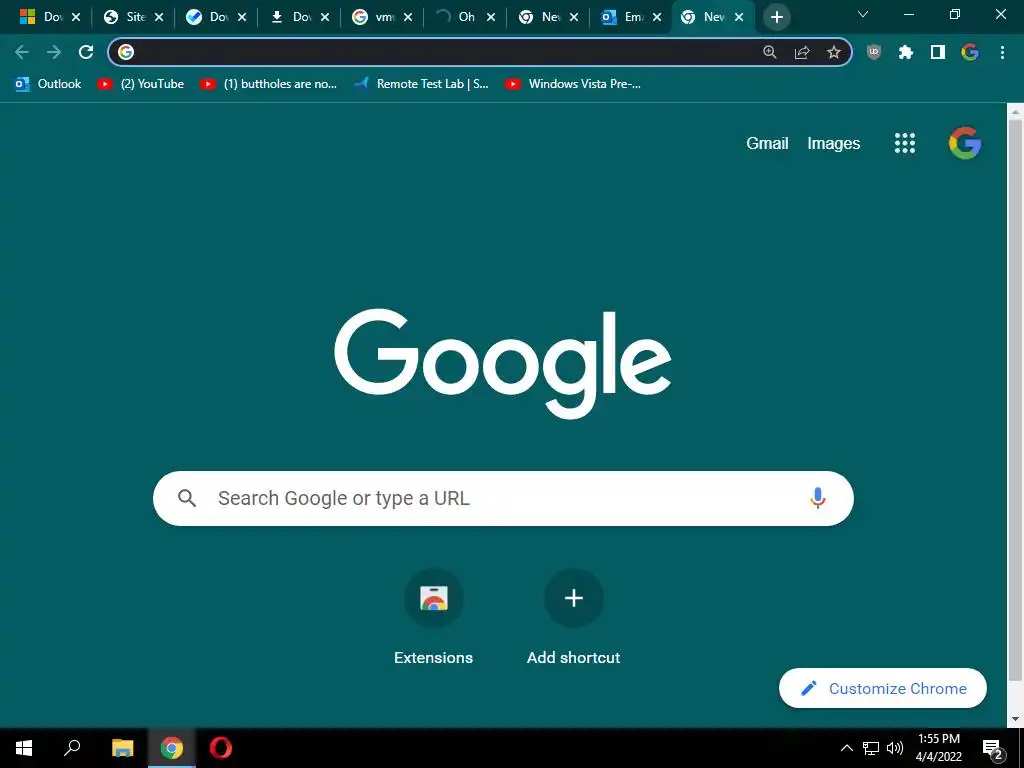Close the Outlook 'Em' tab
This screenshot has height=768, width=1024.
click(656, 17)
